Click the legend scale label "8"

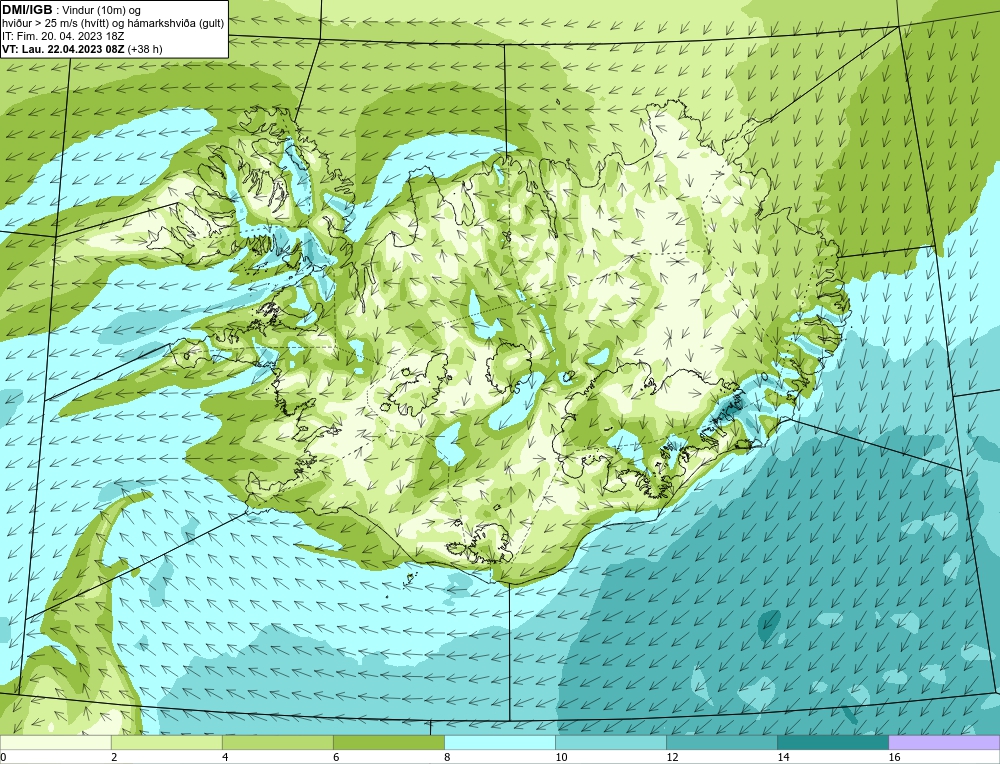coord(448,757)
